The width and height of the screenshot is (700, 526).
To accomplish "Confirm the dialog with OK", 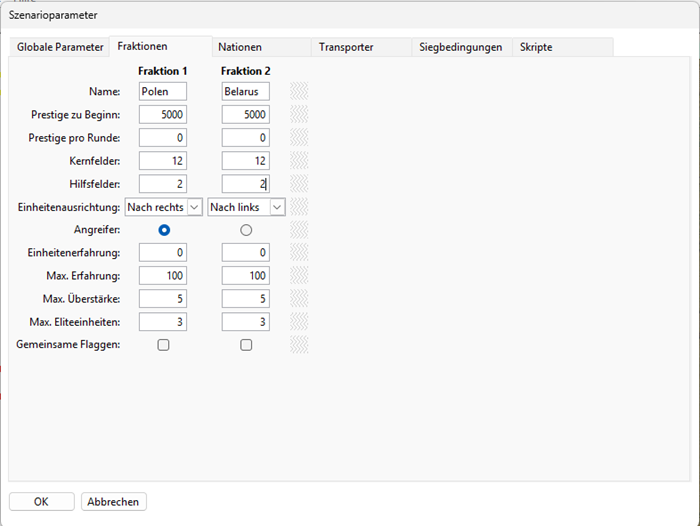I will pos(41,502).
